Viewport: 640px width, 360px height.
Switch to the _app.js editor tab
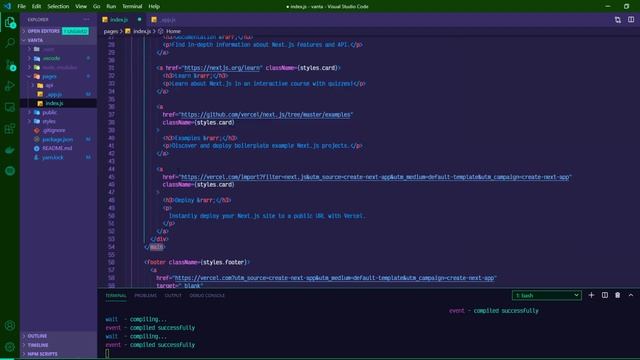point(166,20)
